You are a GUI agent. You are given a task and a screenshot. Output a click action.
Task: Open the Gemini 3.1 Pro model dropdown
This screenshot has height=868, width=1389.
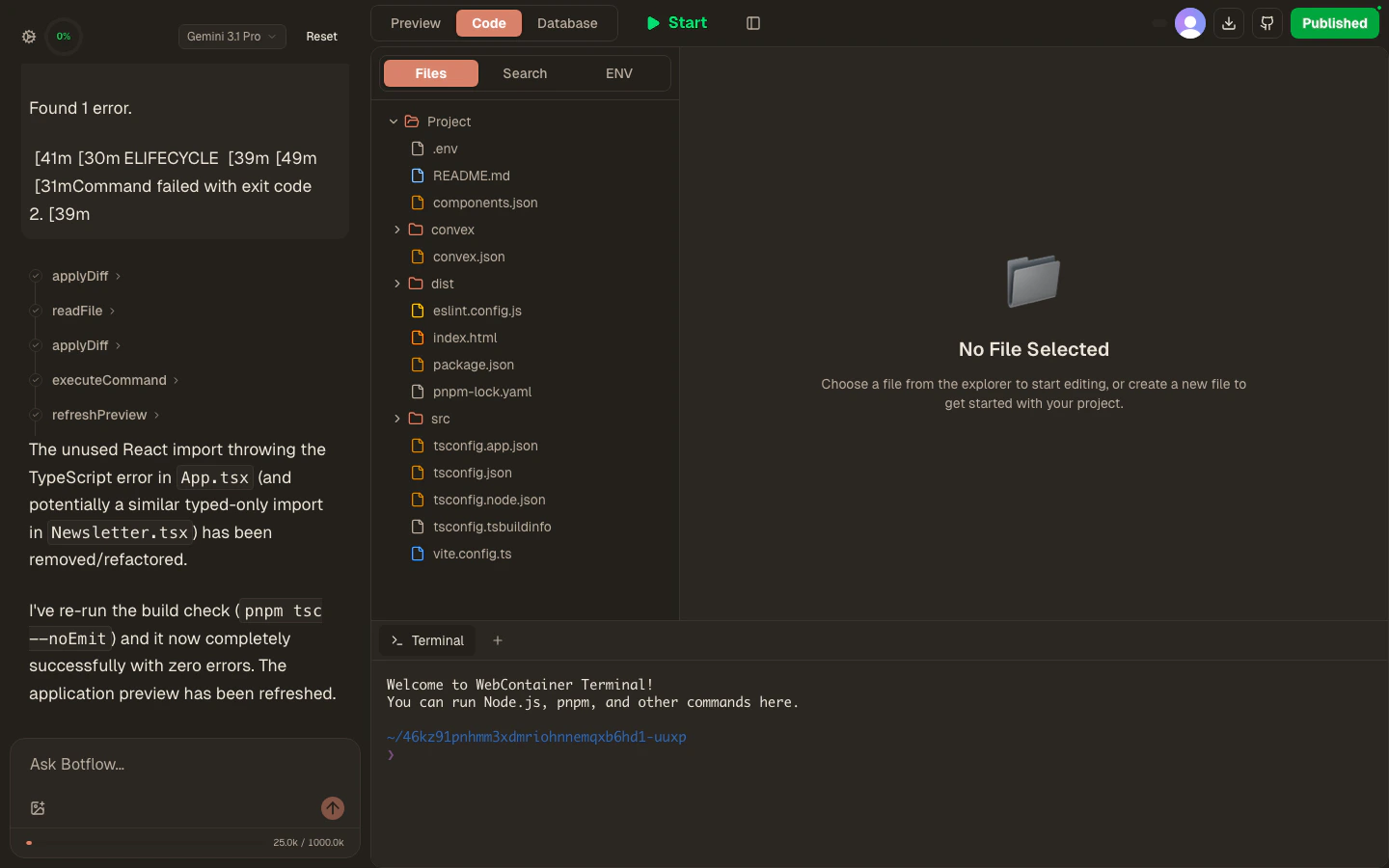tap(232, 37)
